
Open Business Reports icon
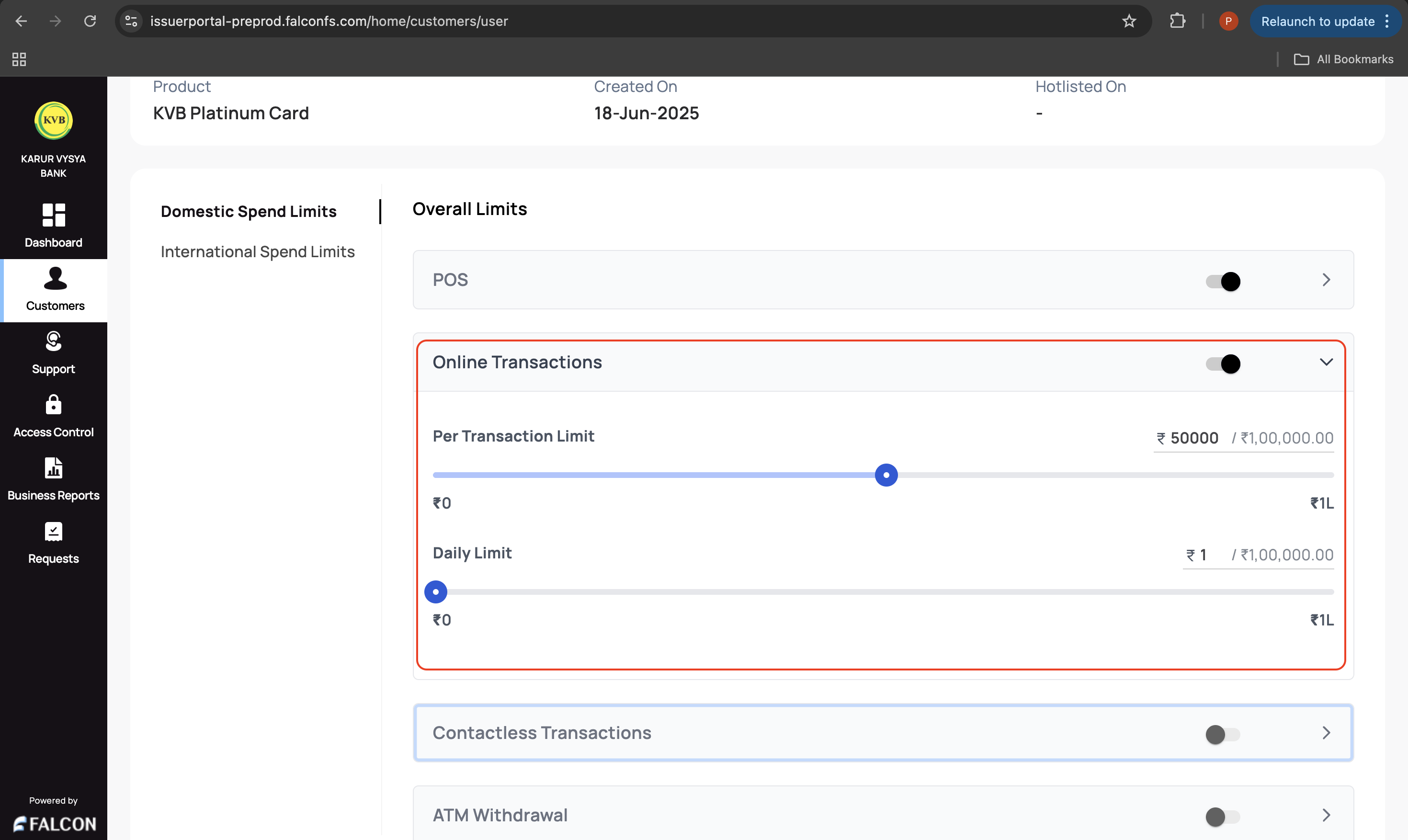click(x=54, y=468)
